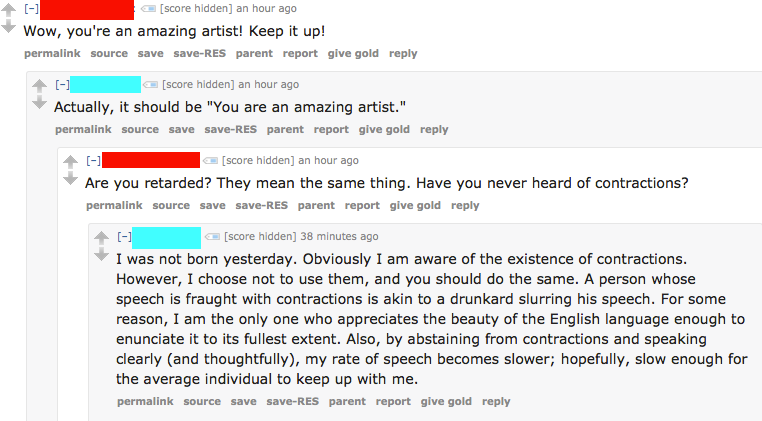Open permalink of the top-level artist comment
Viewport: 762px width, 421px height.
point(52,54)
